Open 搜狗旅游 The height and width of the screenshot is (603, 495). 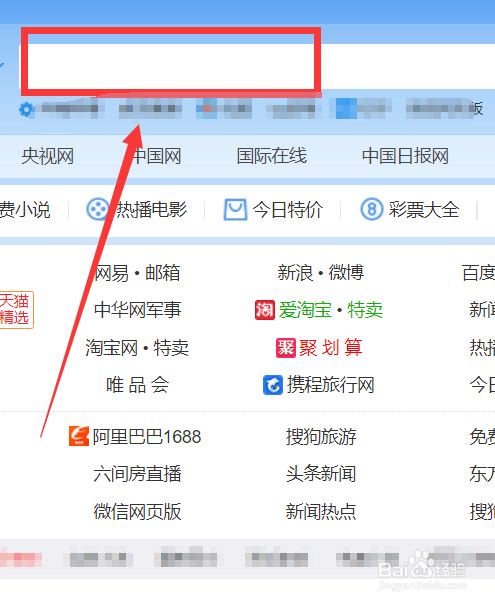321,437
